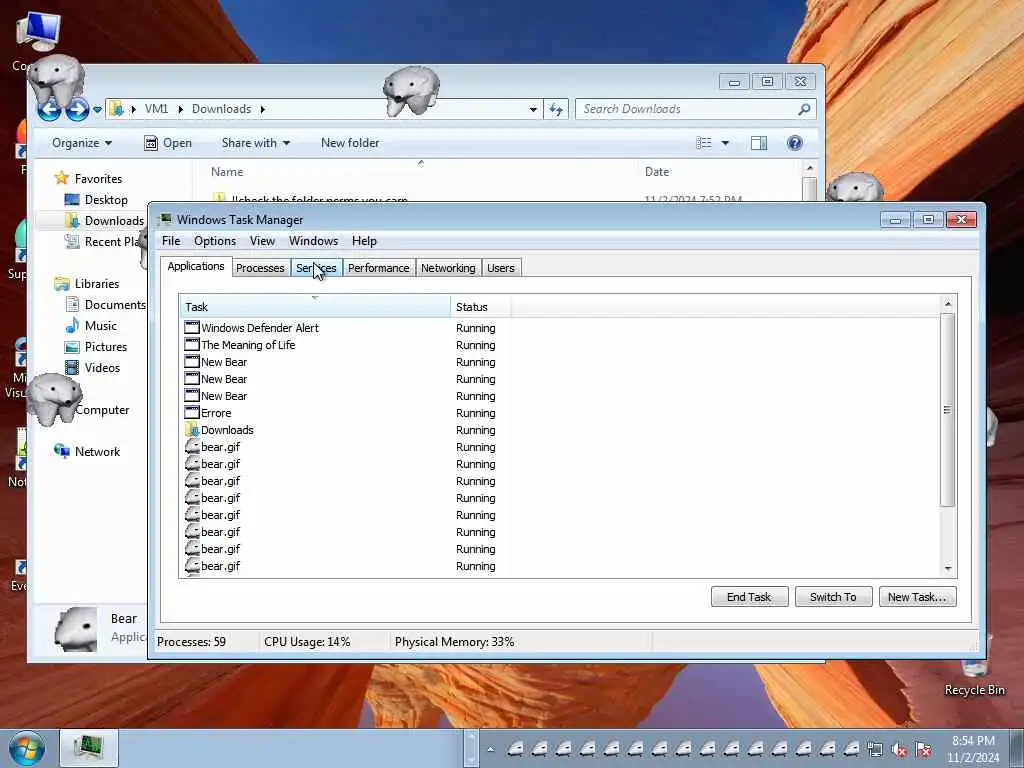The width and height of the screenshot is (1024, 768).
Task: Click the Back arrow in Explorer window
Action: (x=50, y=110)
